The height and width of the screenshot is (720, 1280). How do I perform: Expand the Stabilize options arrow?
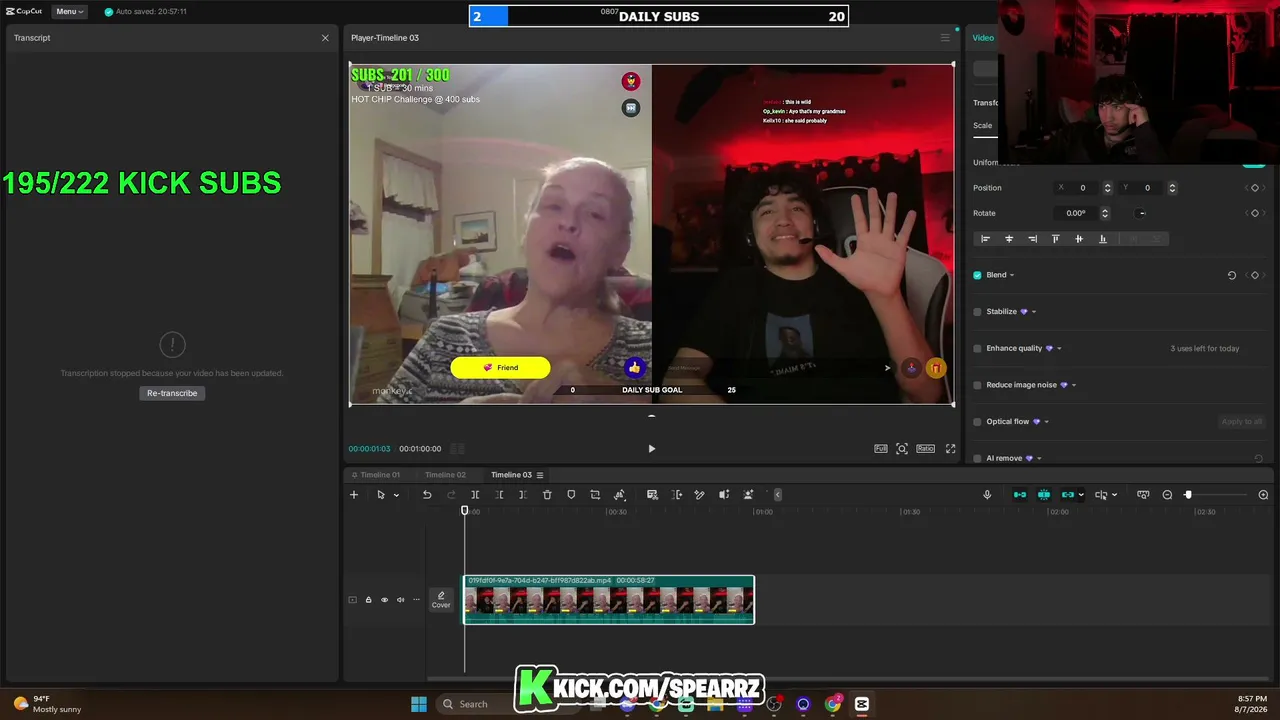[1034, 312]
